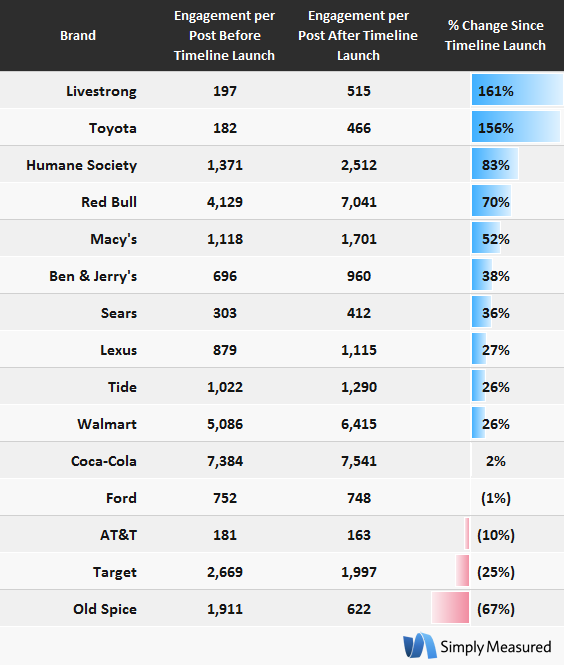Click the Lexus before value 879
The width and height of the screenshot is (564, 665).
tap(225, 350)
